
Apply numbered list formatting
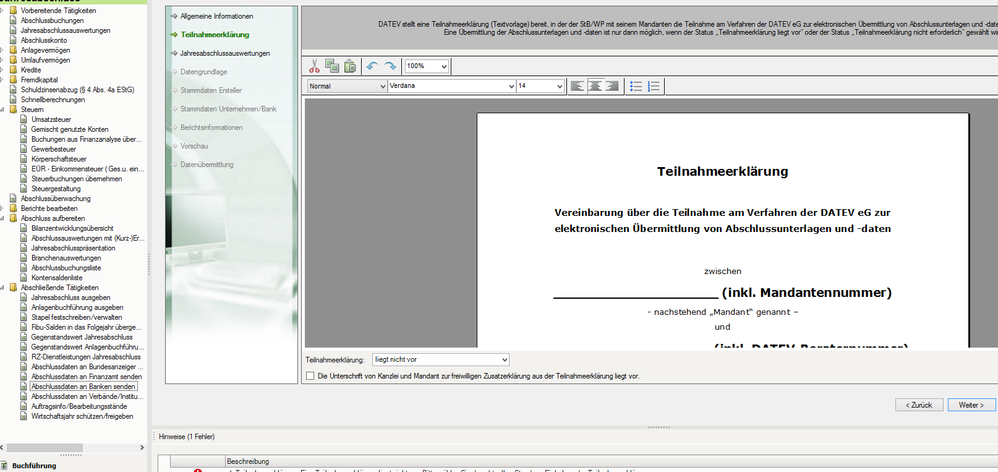pos(653,86)
